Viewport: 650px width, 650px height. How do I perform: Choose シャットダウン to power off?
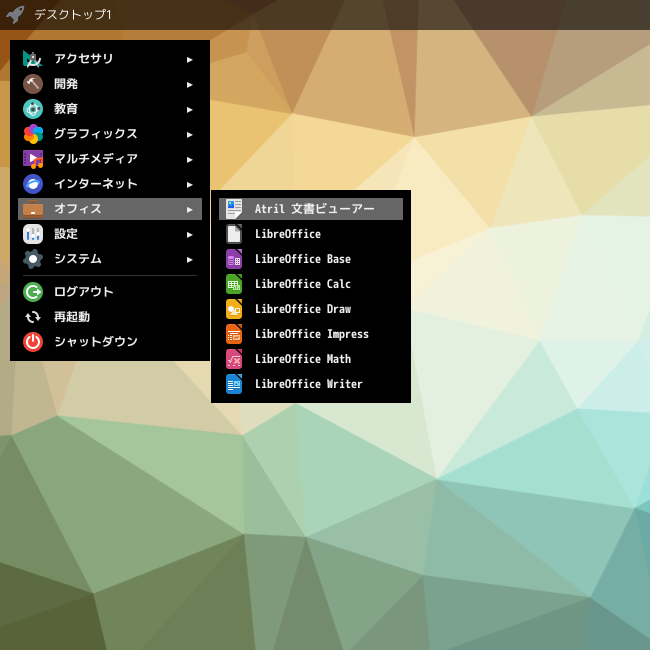[110, 342]
